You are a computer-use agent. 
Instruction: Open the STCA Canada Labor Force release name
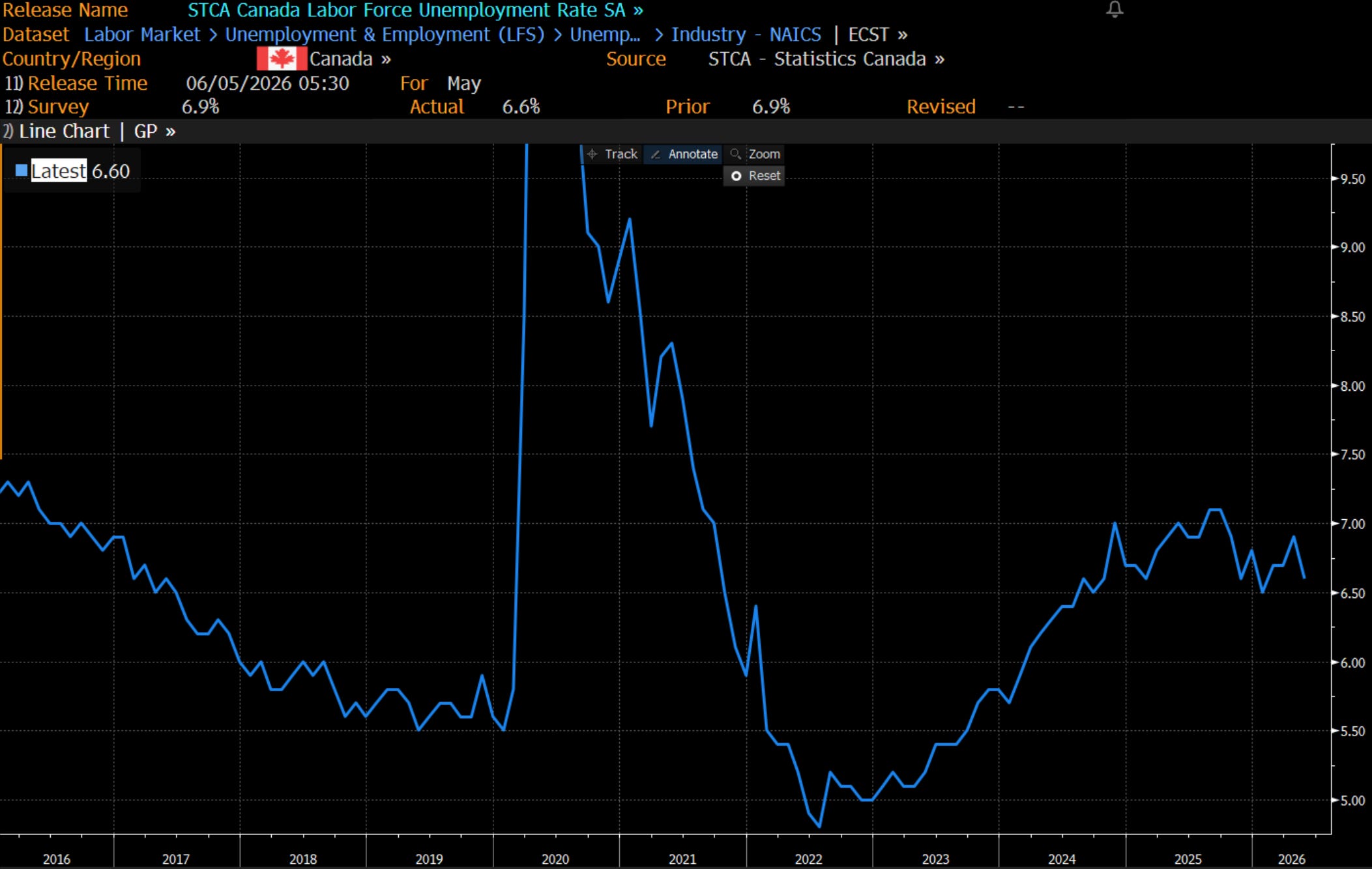coord(415,10)
